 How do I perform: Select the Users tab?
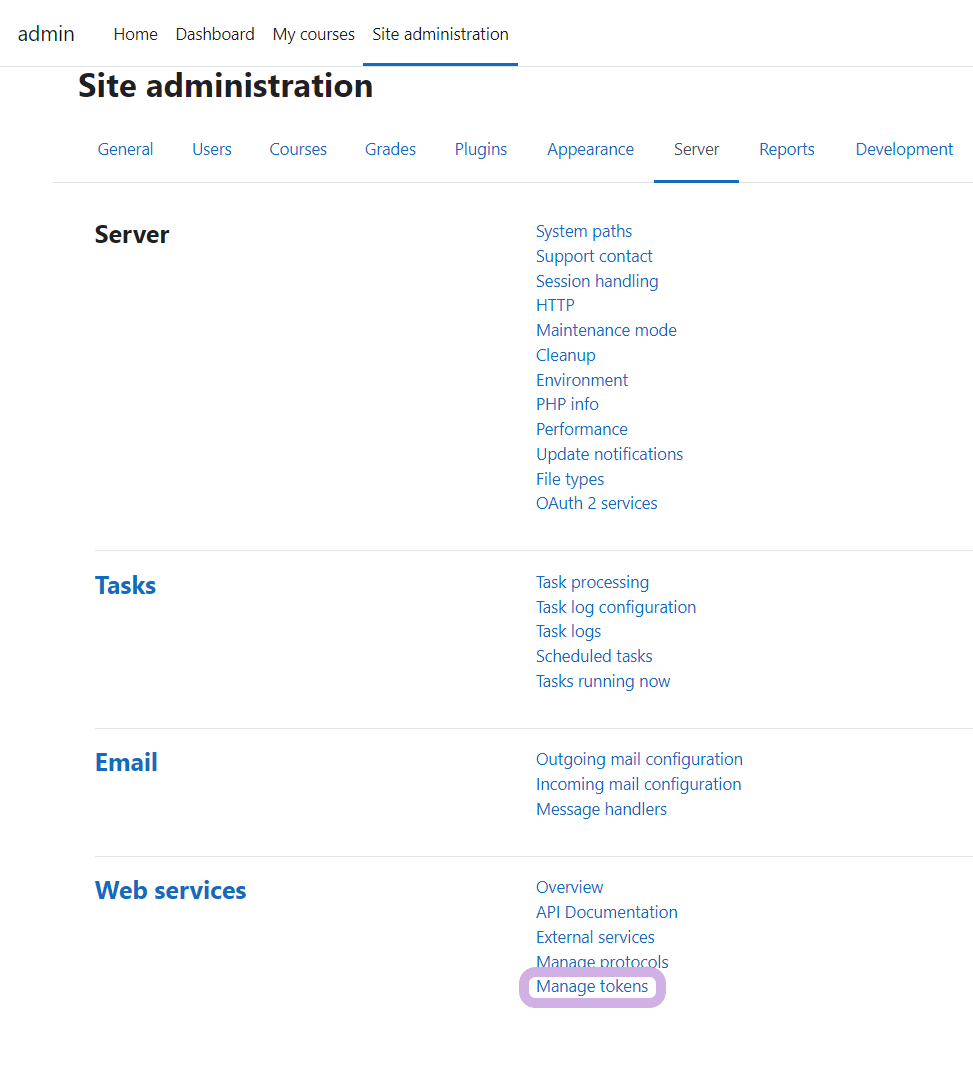(x=212, y=149)
